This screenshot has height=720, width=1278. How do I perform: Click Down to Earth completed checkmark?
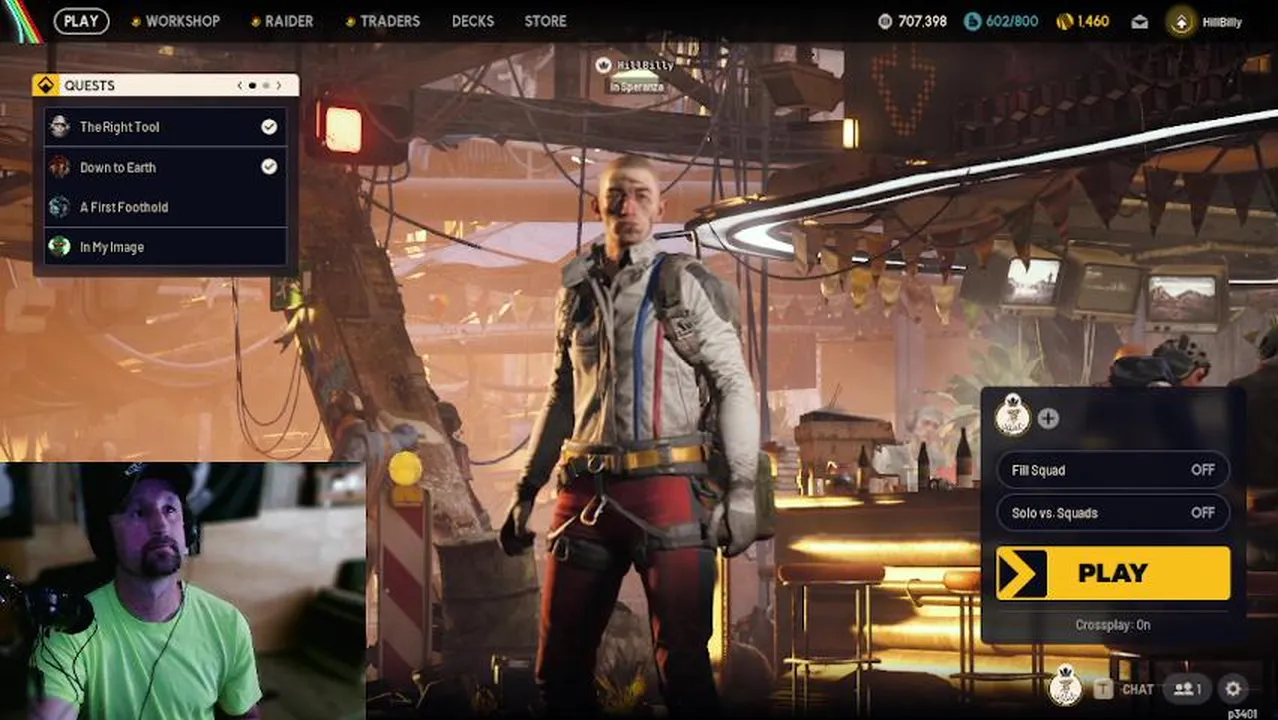(269, 167)
